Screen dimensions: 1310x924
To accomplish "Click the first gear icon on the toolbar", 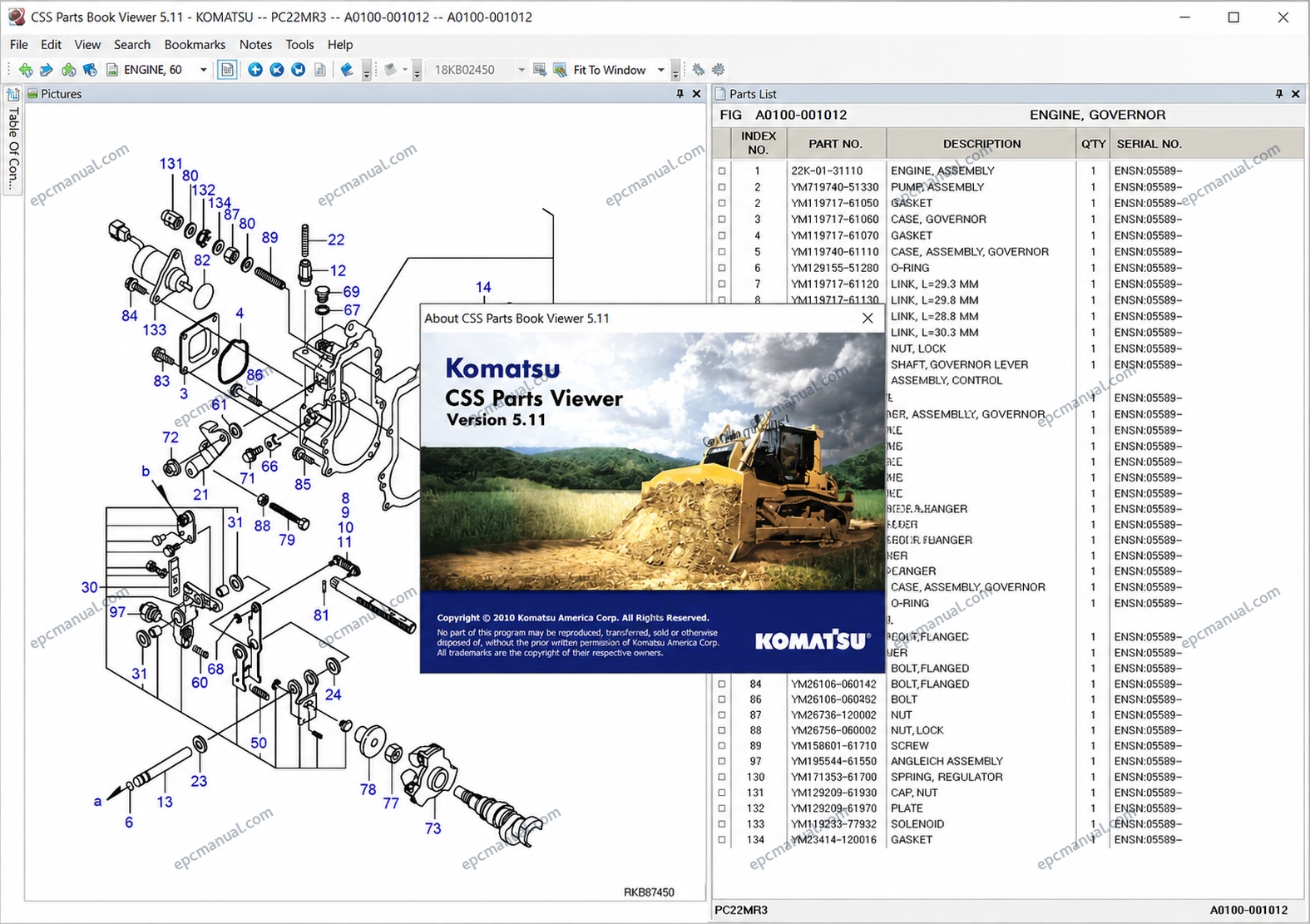I will pyautogui.click(x=699, y=70).
